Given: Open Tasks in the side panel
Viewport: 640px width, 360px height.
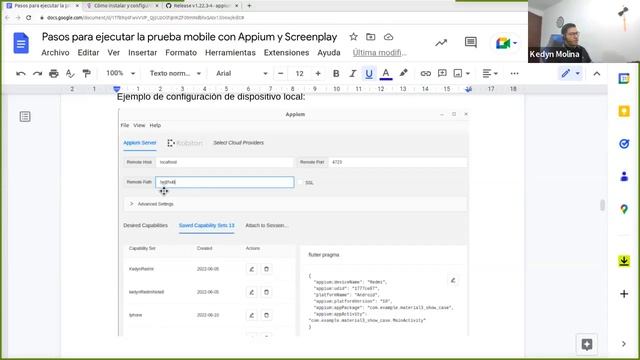Looking at the screenshot, I should [624, 144].
